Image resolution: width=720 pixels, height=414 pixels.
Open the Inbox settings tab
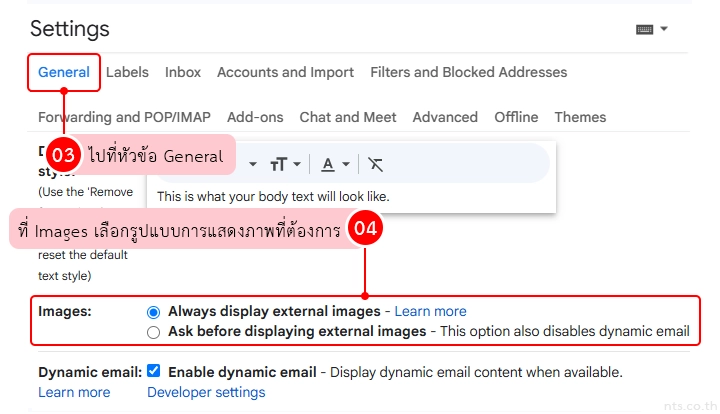click(x=183, y=73)
